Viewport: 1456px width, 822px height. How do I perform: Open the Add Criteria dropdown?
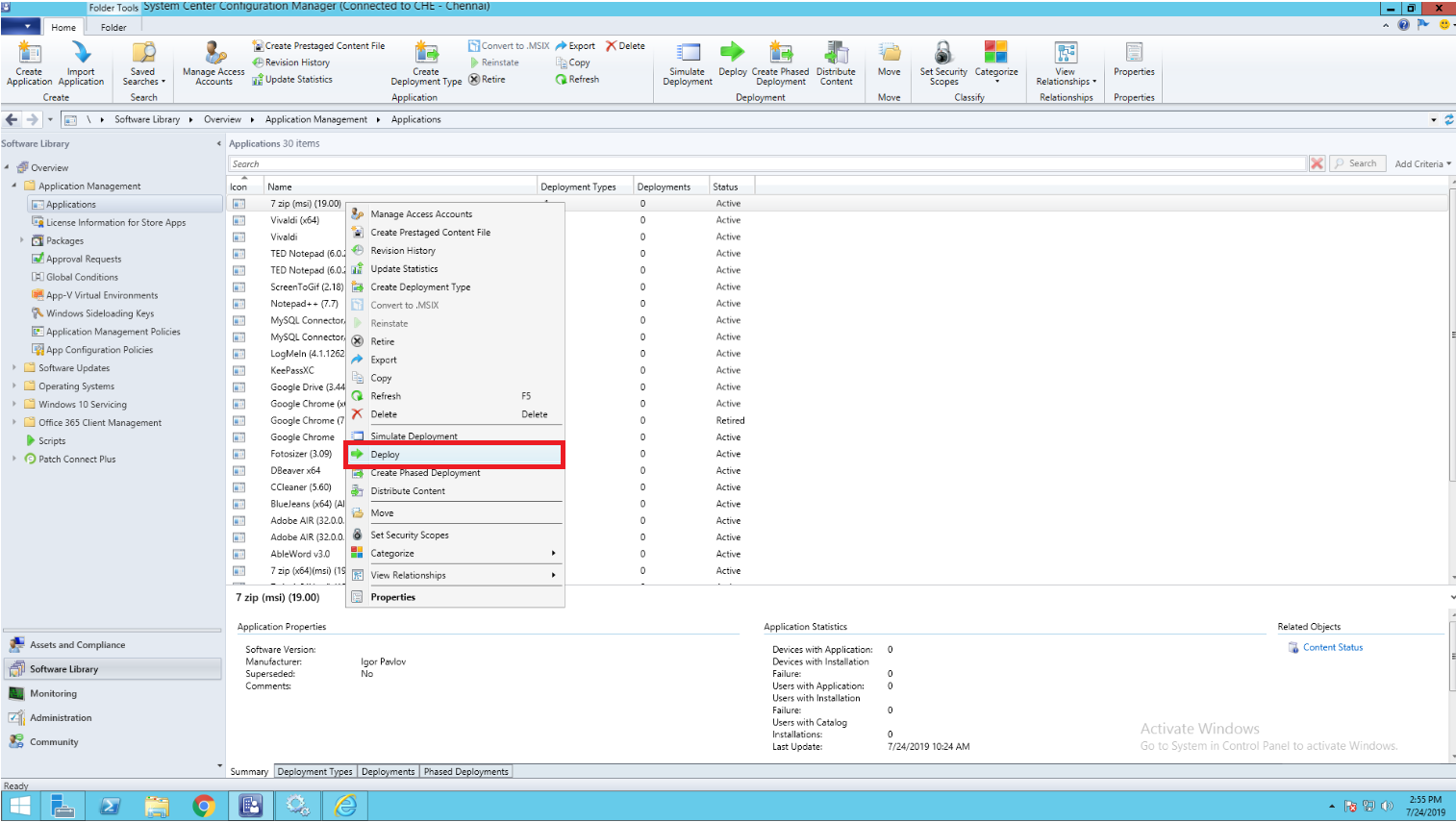(x=1422, y=162)
